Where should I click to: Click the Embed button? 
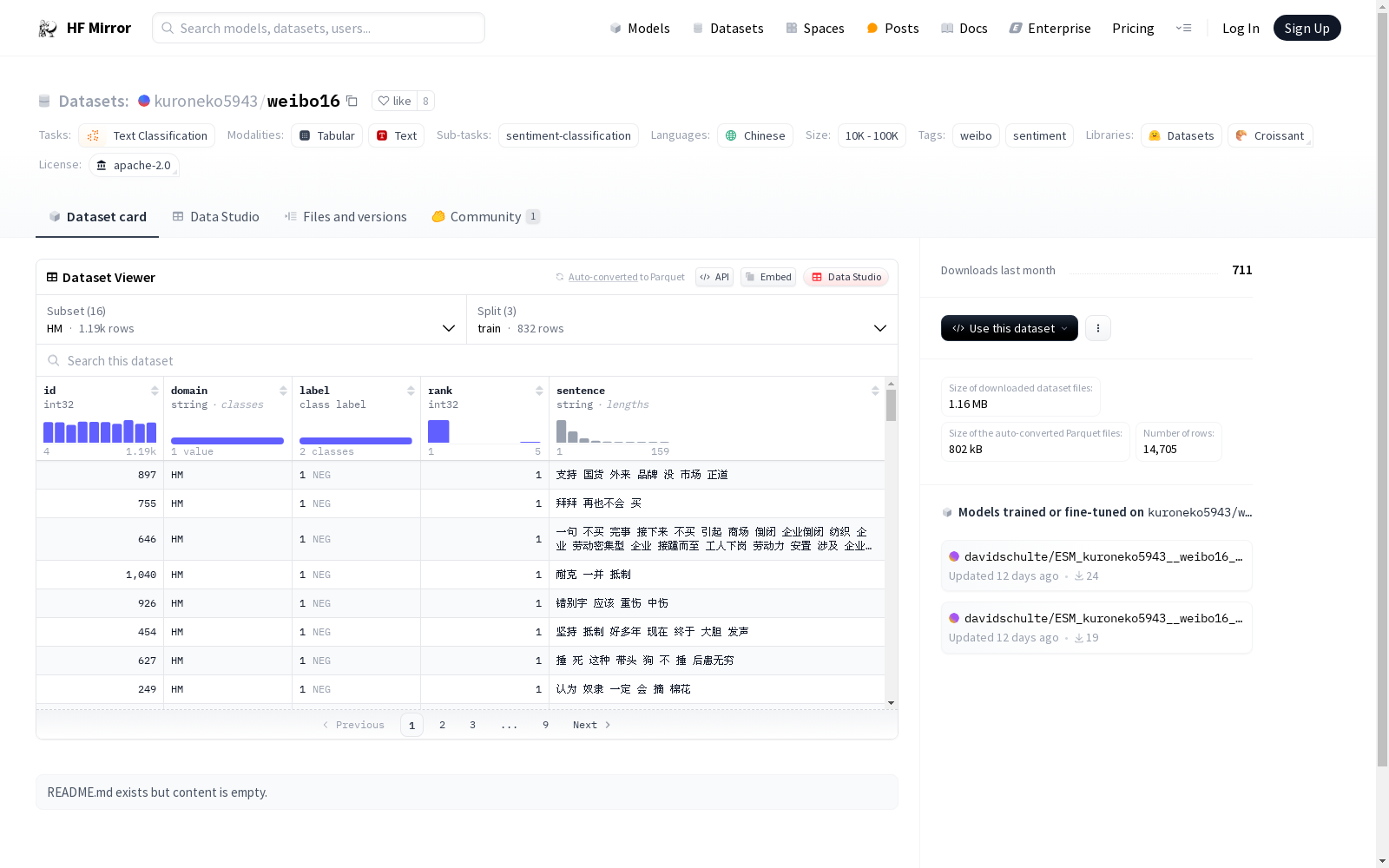(x=768, y=277)
